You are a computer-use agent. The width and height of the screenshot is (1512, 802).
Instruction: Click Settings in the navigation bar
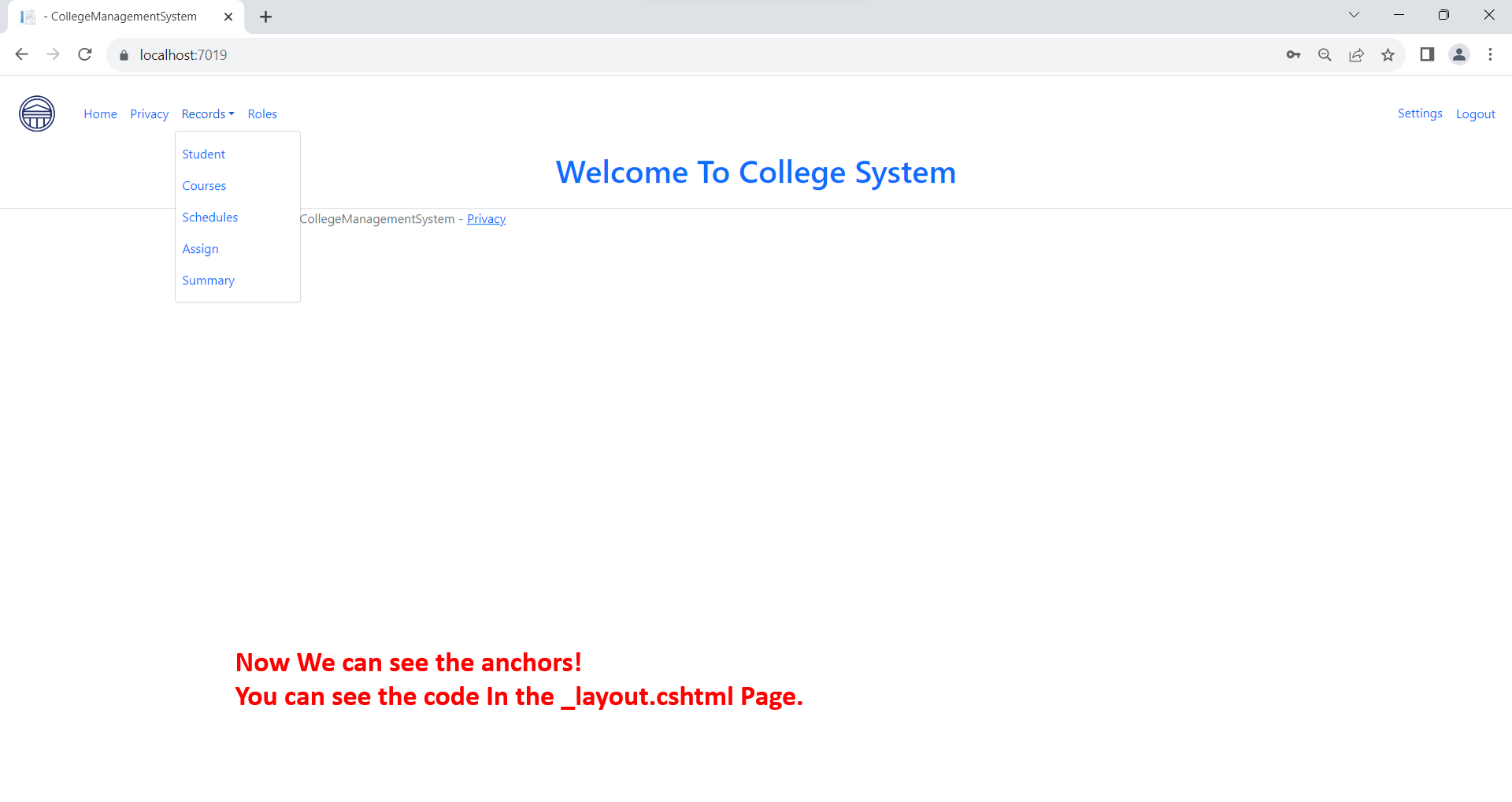(1420, 113)
